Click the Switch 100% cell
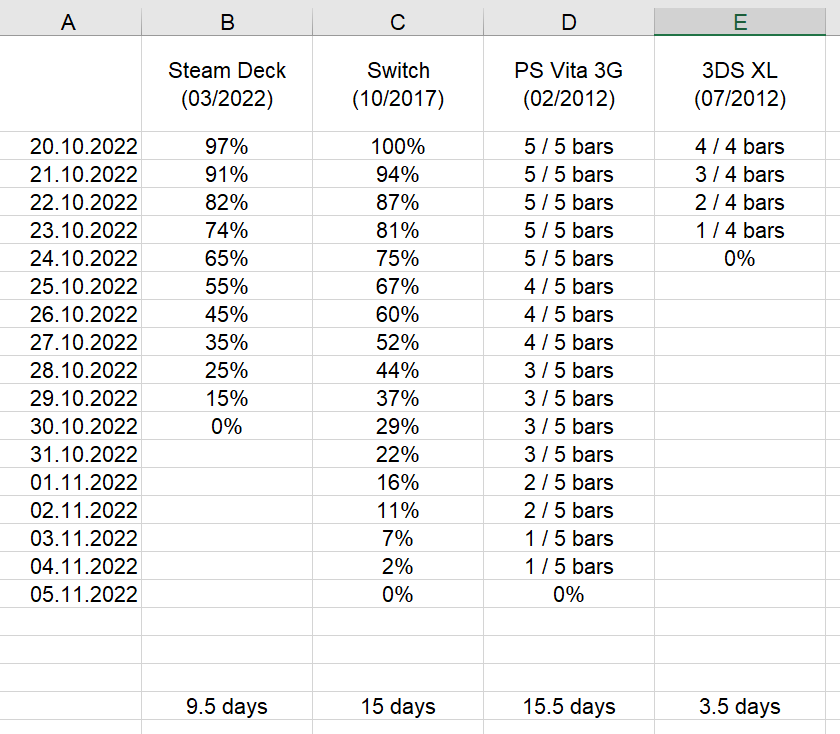Image resolution: width=840 pixels, height=734 pixels. (398, 146)
